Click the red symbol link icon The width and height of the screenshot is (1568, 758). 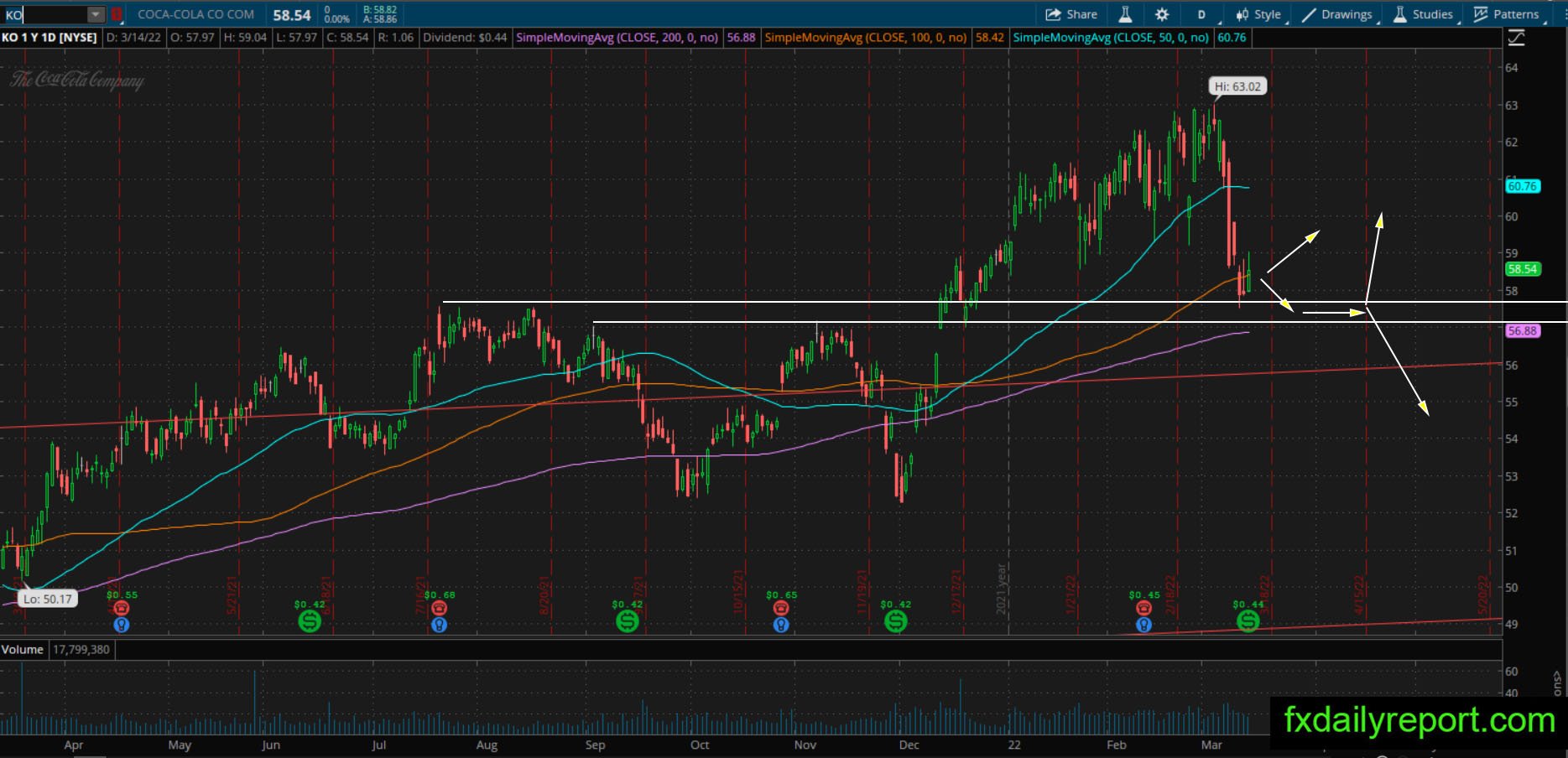[x=117, y=14]
